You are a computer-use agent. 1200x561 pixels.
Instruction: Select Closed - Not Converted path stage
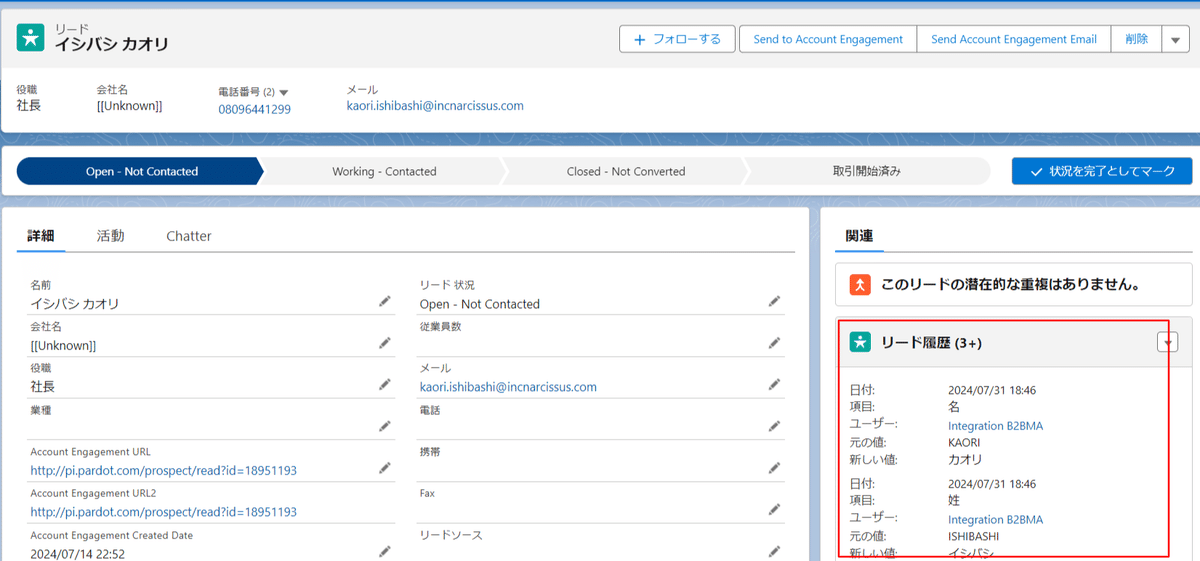click(626, 171)
